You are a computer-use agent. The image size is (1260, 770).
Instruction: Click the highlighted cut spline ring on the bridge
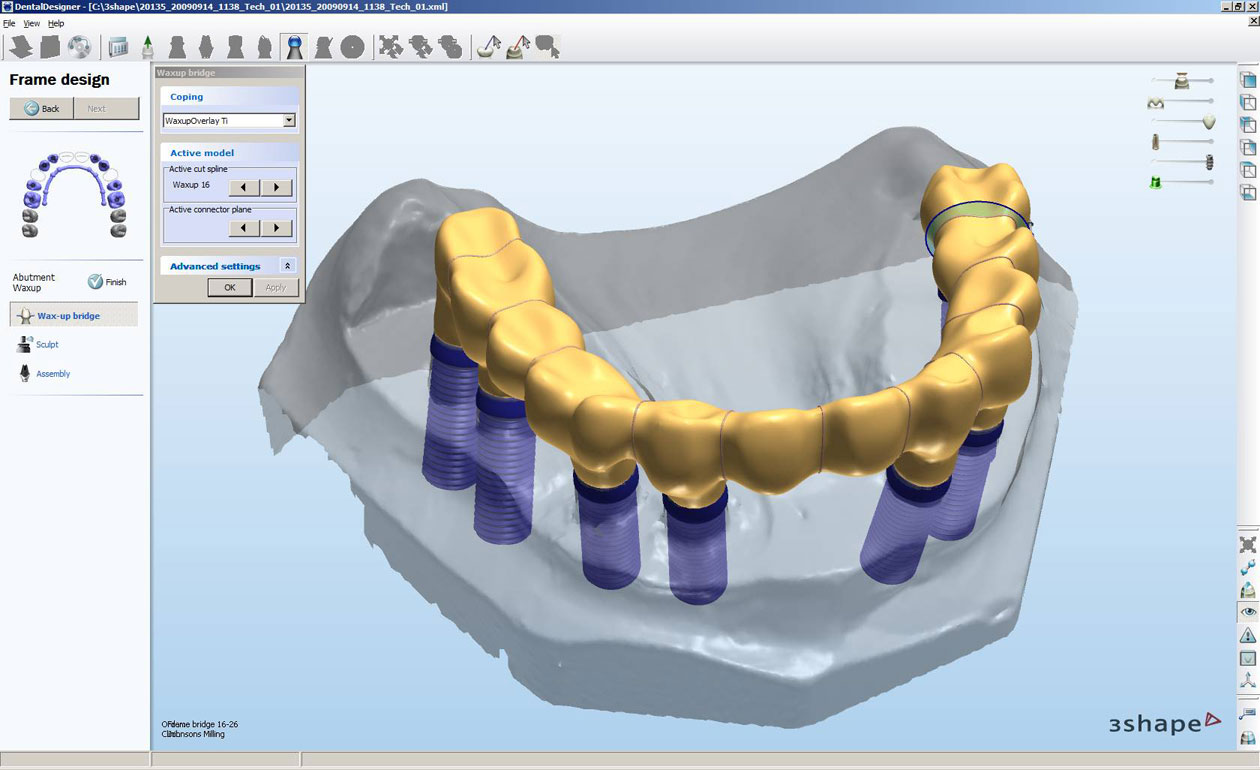(x=978, y=229)
